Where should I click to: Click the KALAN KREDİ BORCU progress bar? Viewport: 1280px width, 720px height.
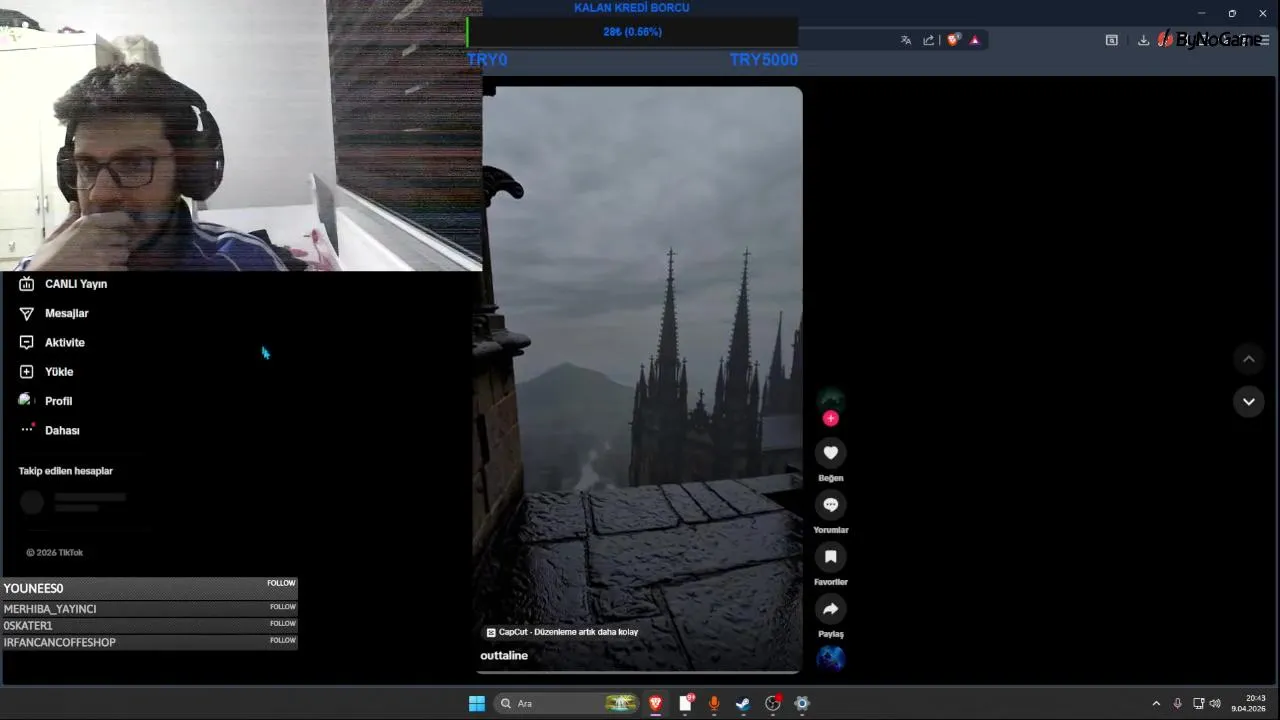pyautogui.click(x=632, y=32)
